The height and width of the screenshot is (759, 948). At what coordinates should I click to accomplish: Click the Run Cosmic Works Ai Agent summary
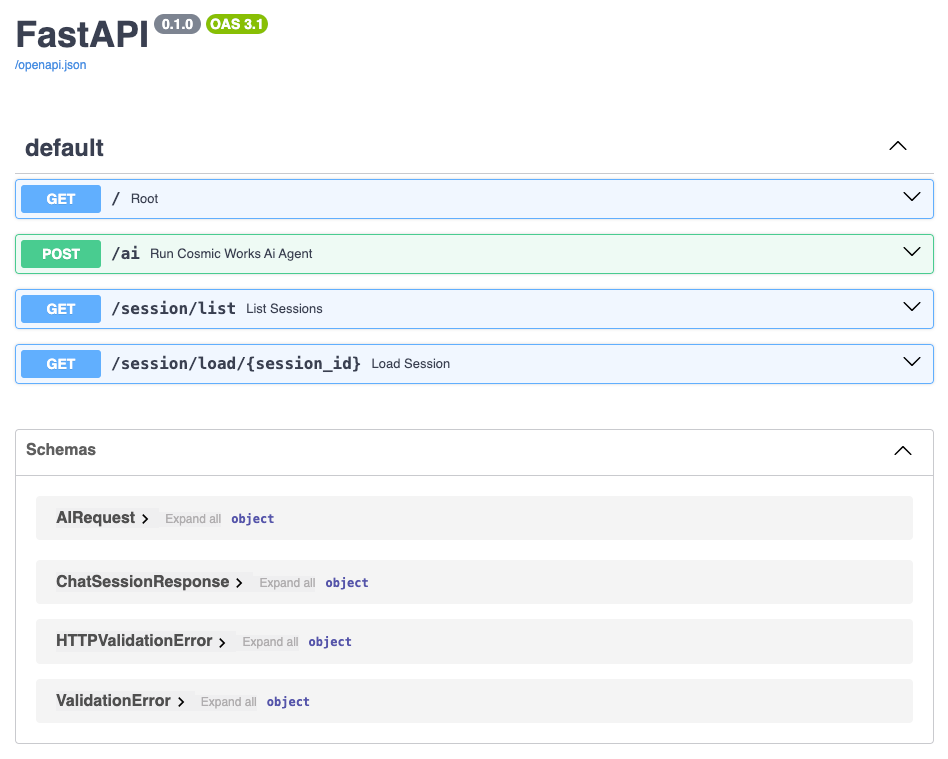click(231, 254)
